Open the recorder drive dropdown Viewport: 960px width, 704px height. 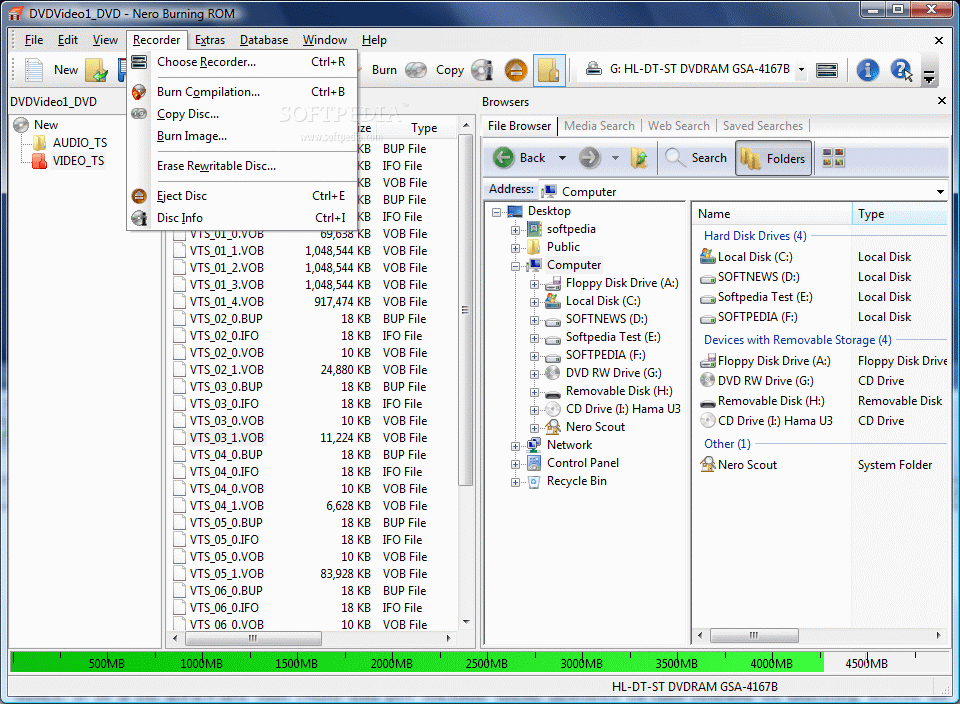point(801,70)
